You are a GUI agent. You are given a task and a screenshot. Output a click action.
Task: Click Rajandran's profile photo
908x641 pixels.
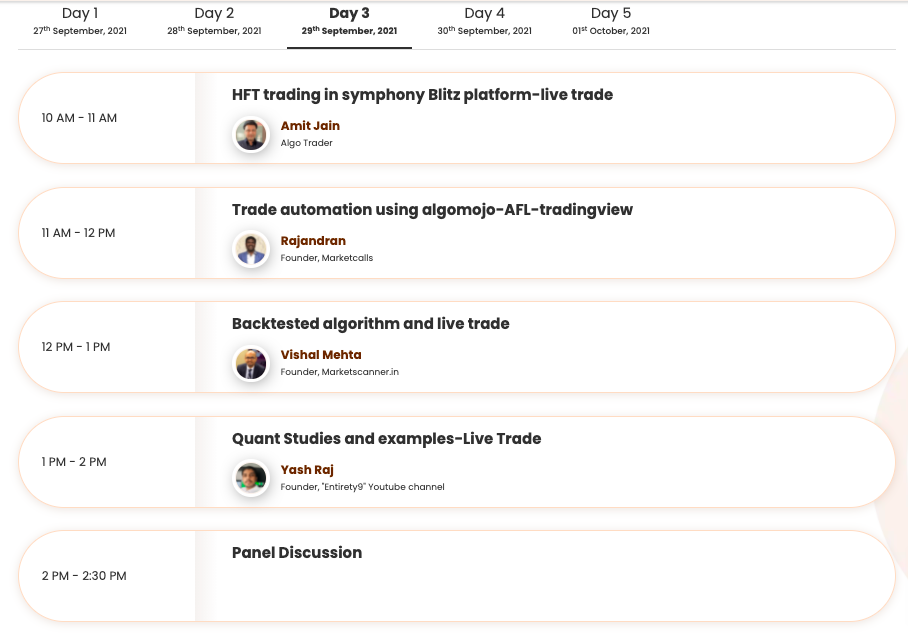[x=250, y=249]
